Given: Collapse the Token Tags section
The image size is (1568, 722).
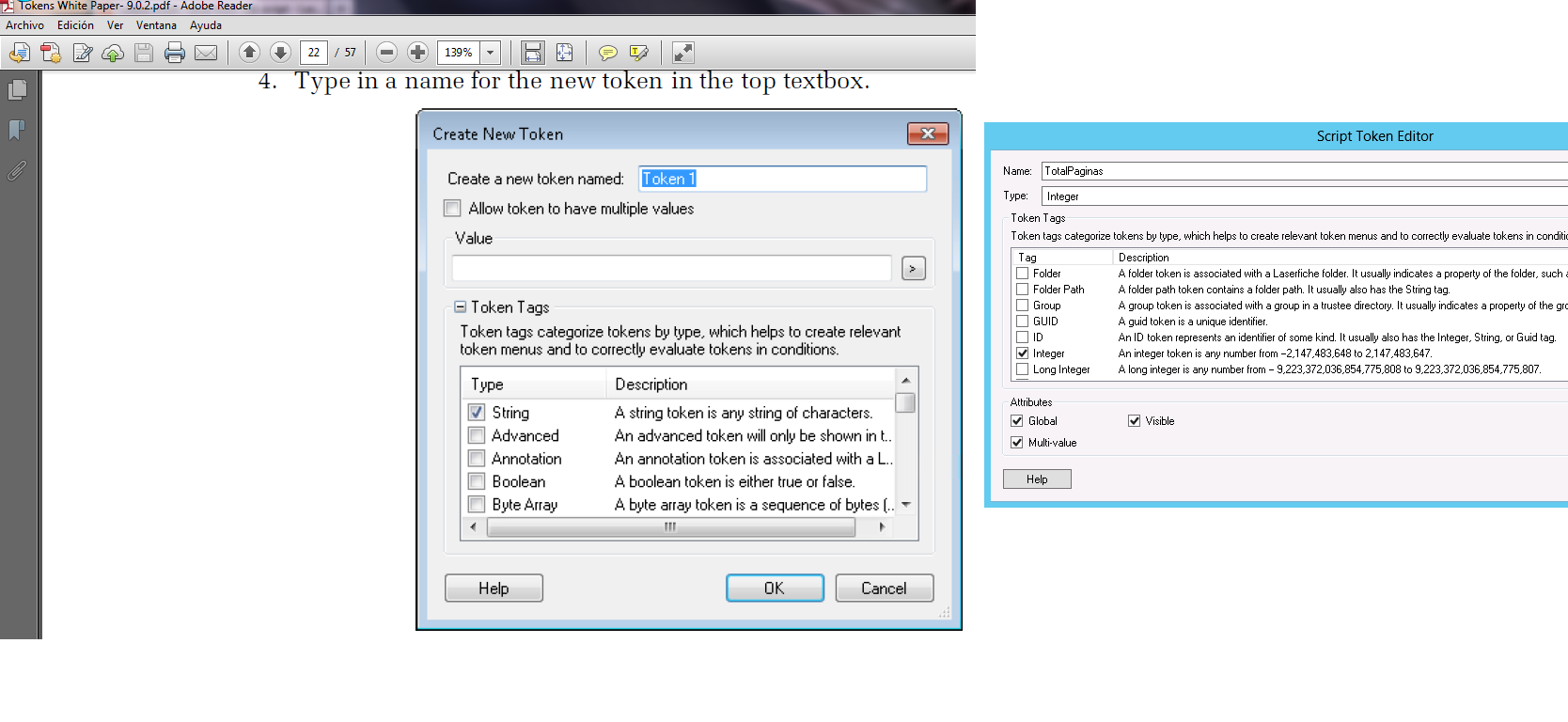Looking at the screenshot, I should [x=460, y=306].
